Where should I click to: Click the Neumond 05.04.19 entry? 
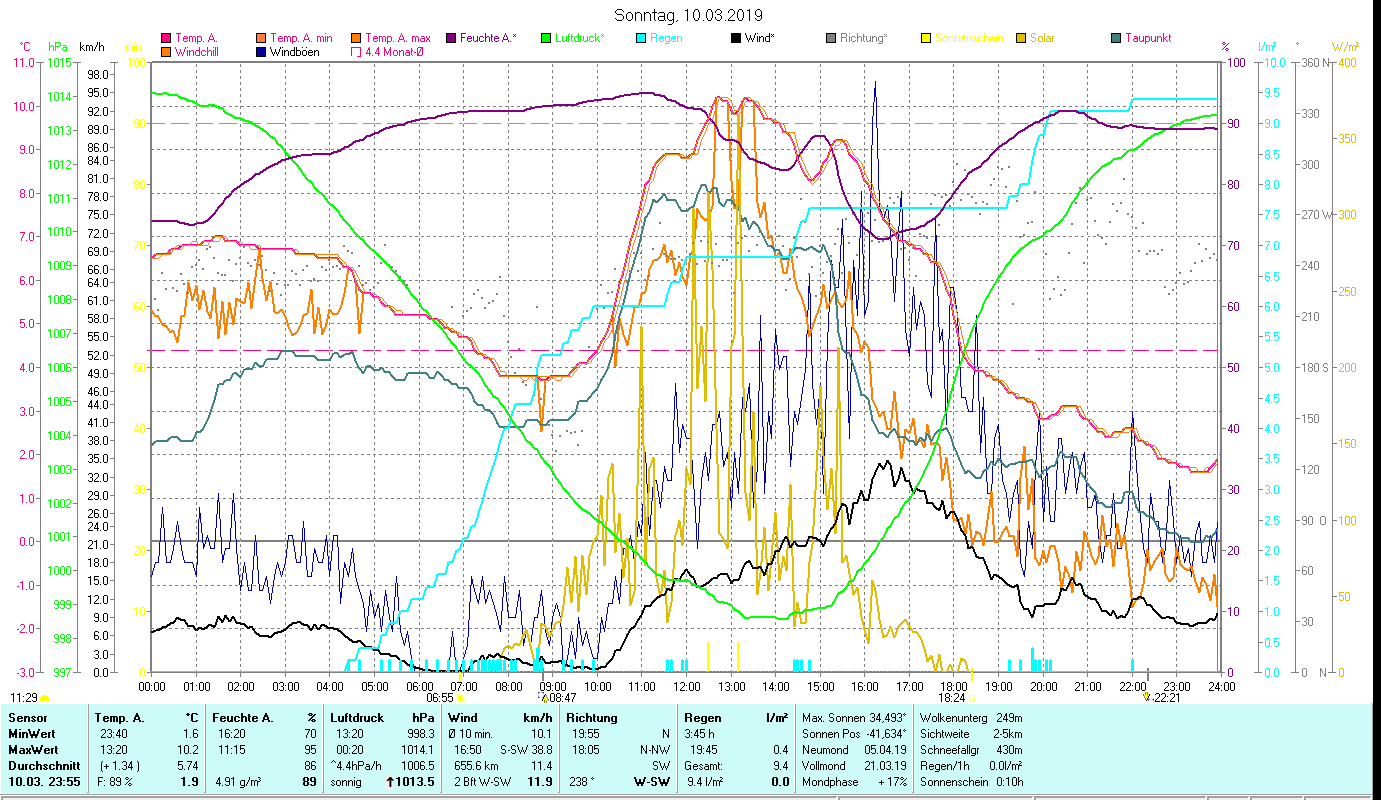pyautogui.click(x=854, y=750)
